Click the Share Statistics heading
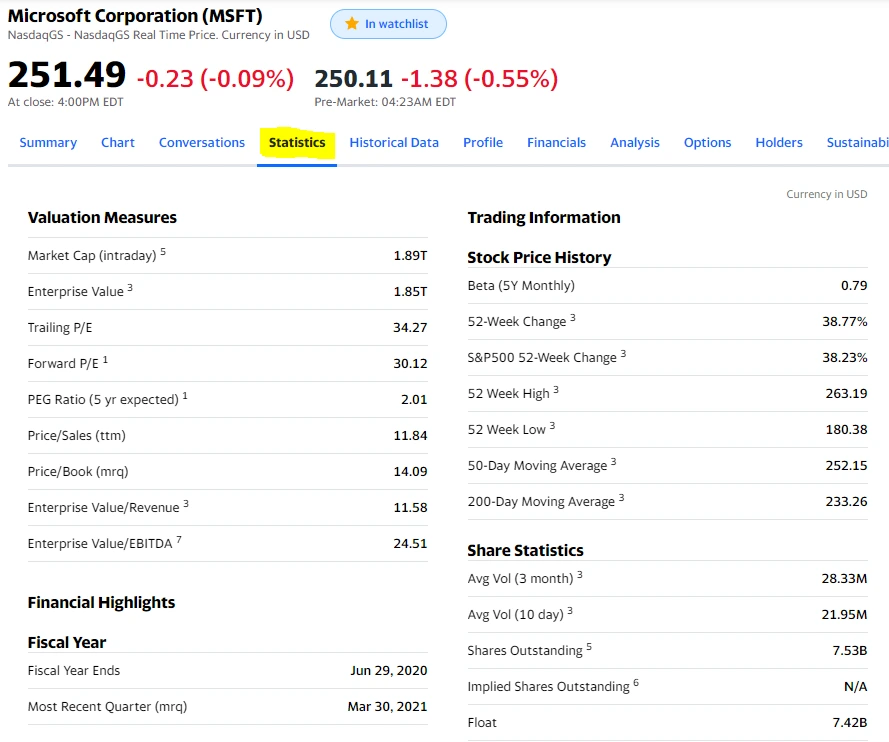 click(525, 550)
